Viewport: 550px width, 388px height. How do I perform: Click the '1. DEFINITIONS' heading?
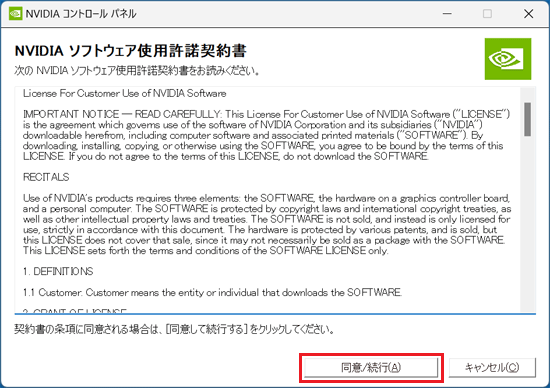pyautogui.click(x=58, y=271)
